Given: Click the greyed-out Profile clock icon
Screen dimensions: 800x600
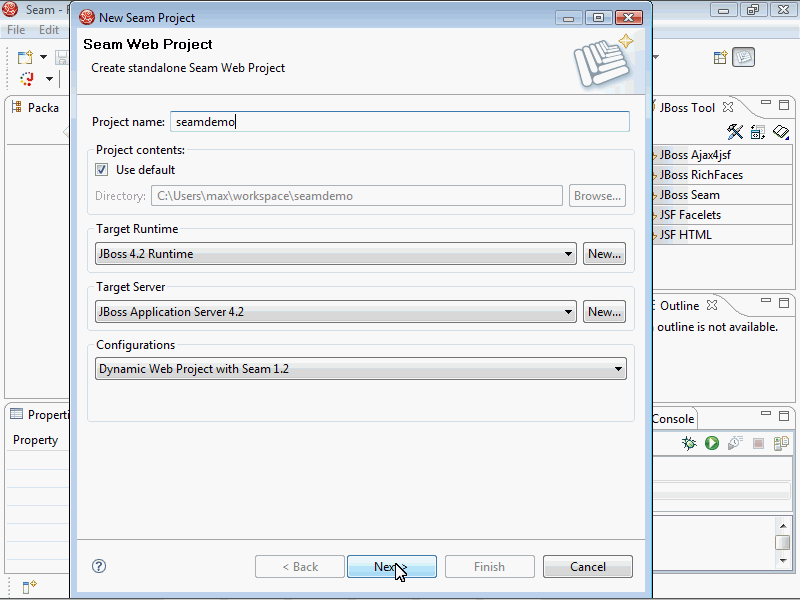Looking at the screenshot, I should pos(735,443).
